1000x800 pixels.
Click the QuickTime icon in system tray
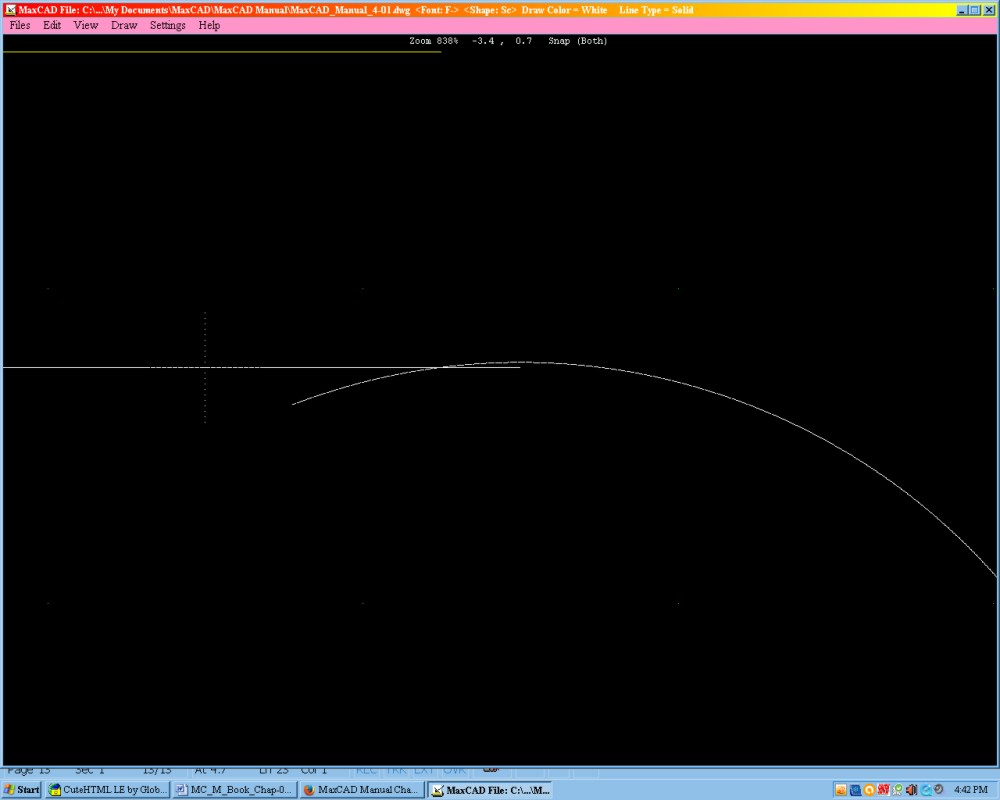pos(927,790)
